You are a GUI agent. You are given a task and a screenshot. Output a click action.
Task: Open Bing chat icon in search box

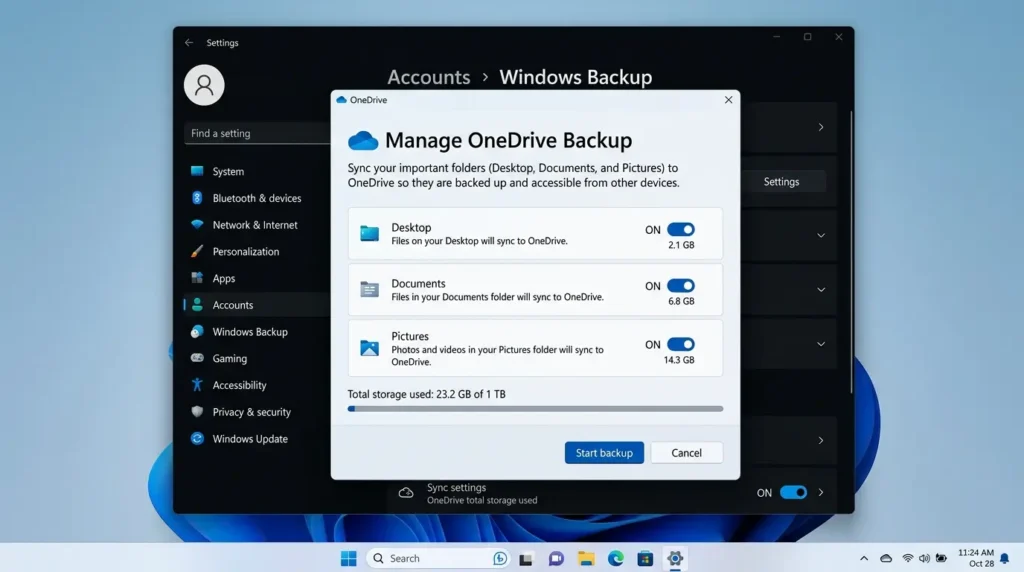point(500,558)
